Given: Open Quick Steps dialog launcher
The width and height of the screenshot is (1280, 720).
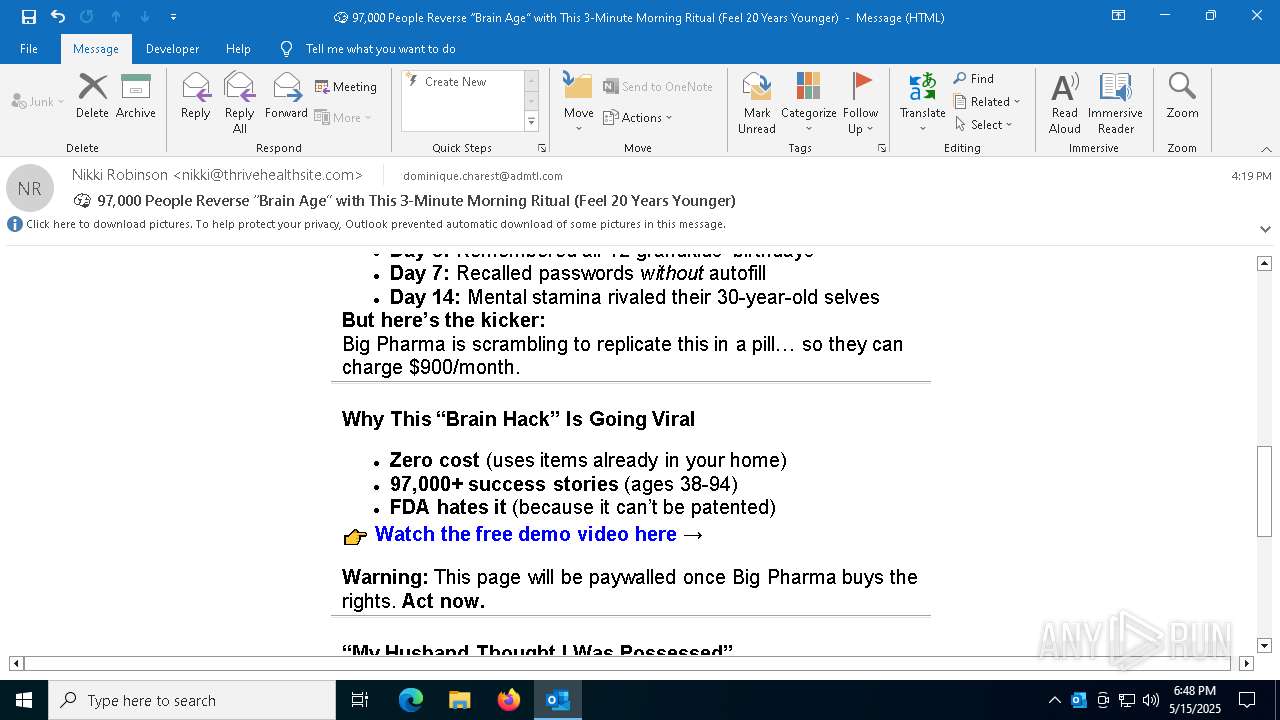Looking at the screenshot, I should coord(542,148).
